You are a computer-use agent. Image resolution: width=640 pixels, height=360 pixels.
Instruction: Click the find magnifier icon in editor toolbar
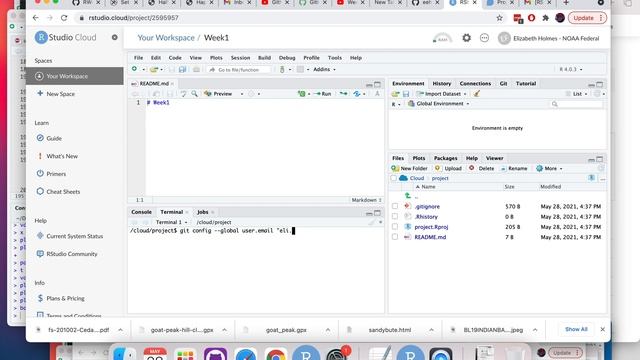click(194, 94)
